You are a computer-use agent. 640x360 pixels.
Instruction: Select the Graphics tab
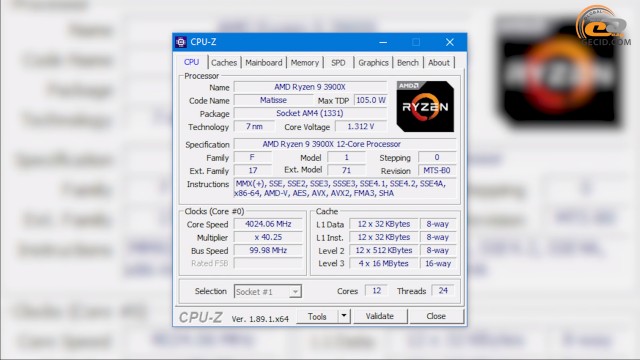[373, 63]
